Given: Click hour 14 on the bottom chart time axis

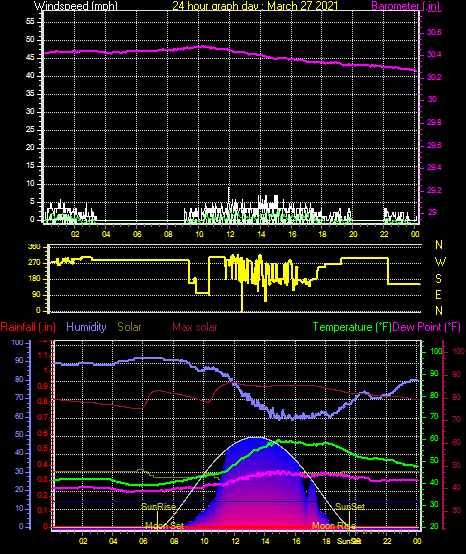Looking at the screenshot, I should 265,541.
